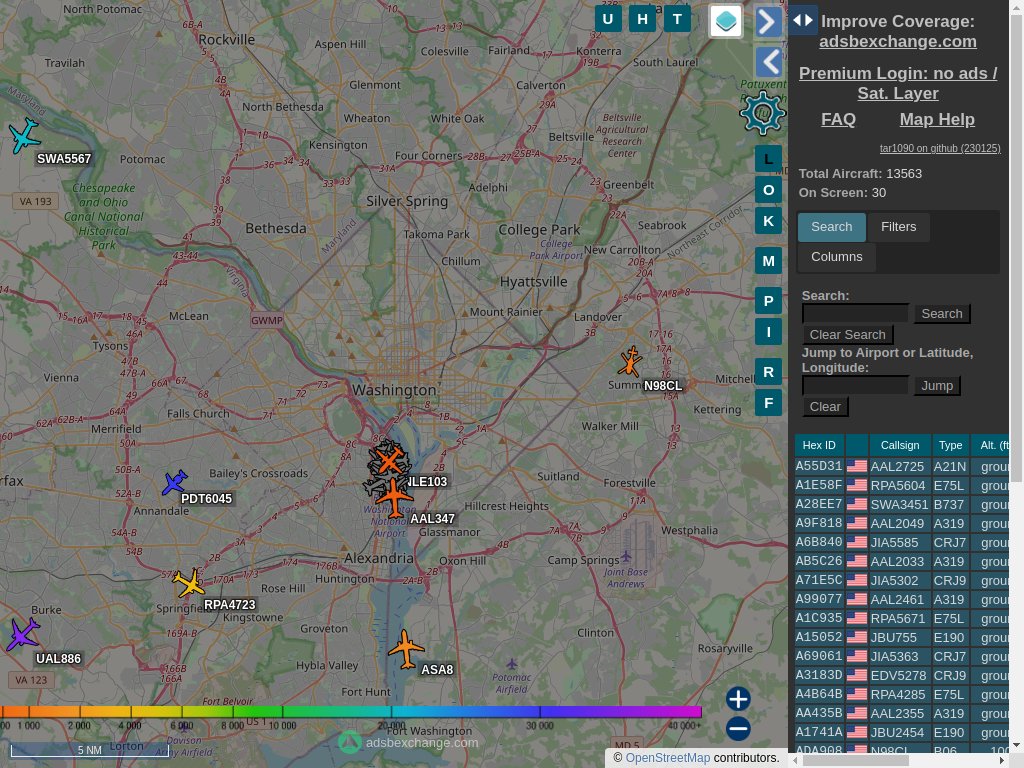Sort table by Hex ID column header

[819, 445]
